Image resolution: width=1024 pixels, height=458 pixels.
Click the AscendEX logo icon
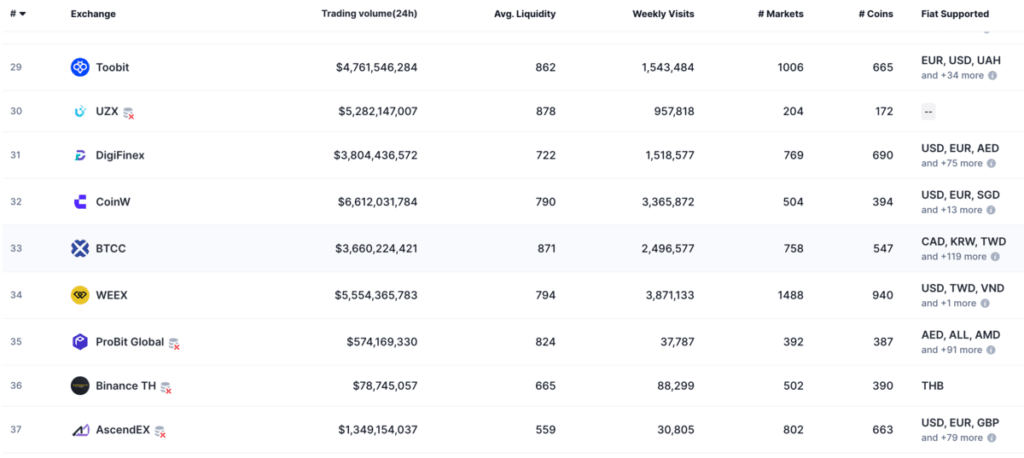tap(80, 430)
